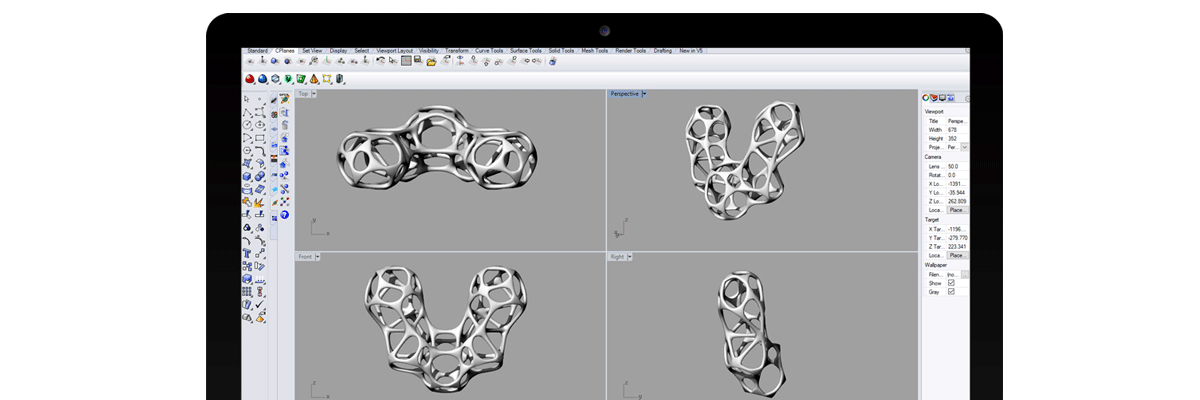The width and height of the screenshot is (1200, 400).
Task: Click the red sphere icon
Action: (x=250, y=79)
